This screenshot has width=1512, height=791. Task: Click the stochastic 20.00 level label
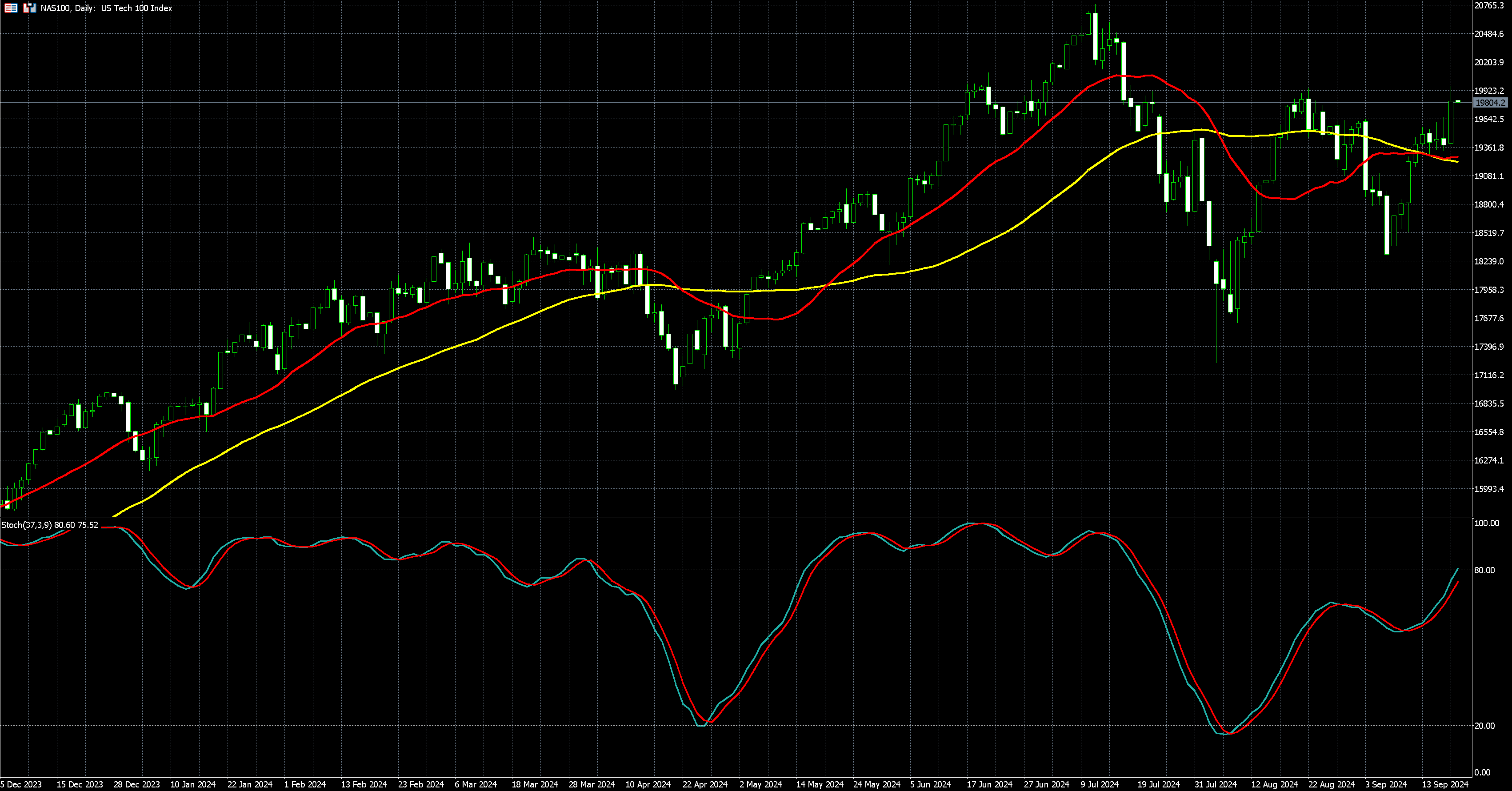pos(1484,726)
